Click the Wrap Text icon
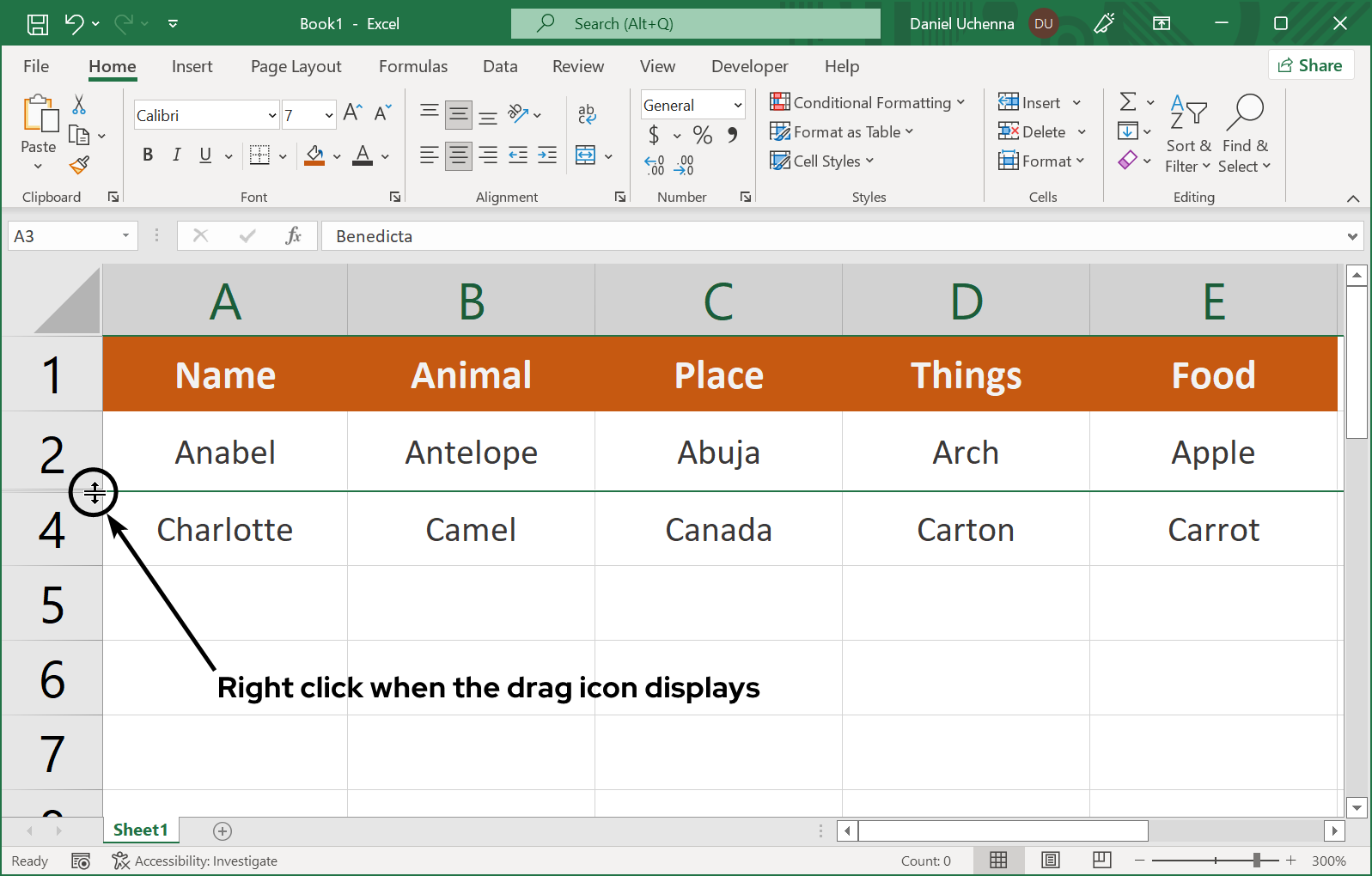The width and height of the screenshot is (1372, 876). pos(587,113)
